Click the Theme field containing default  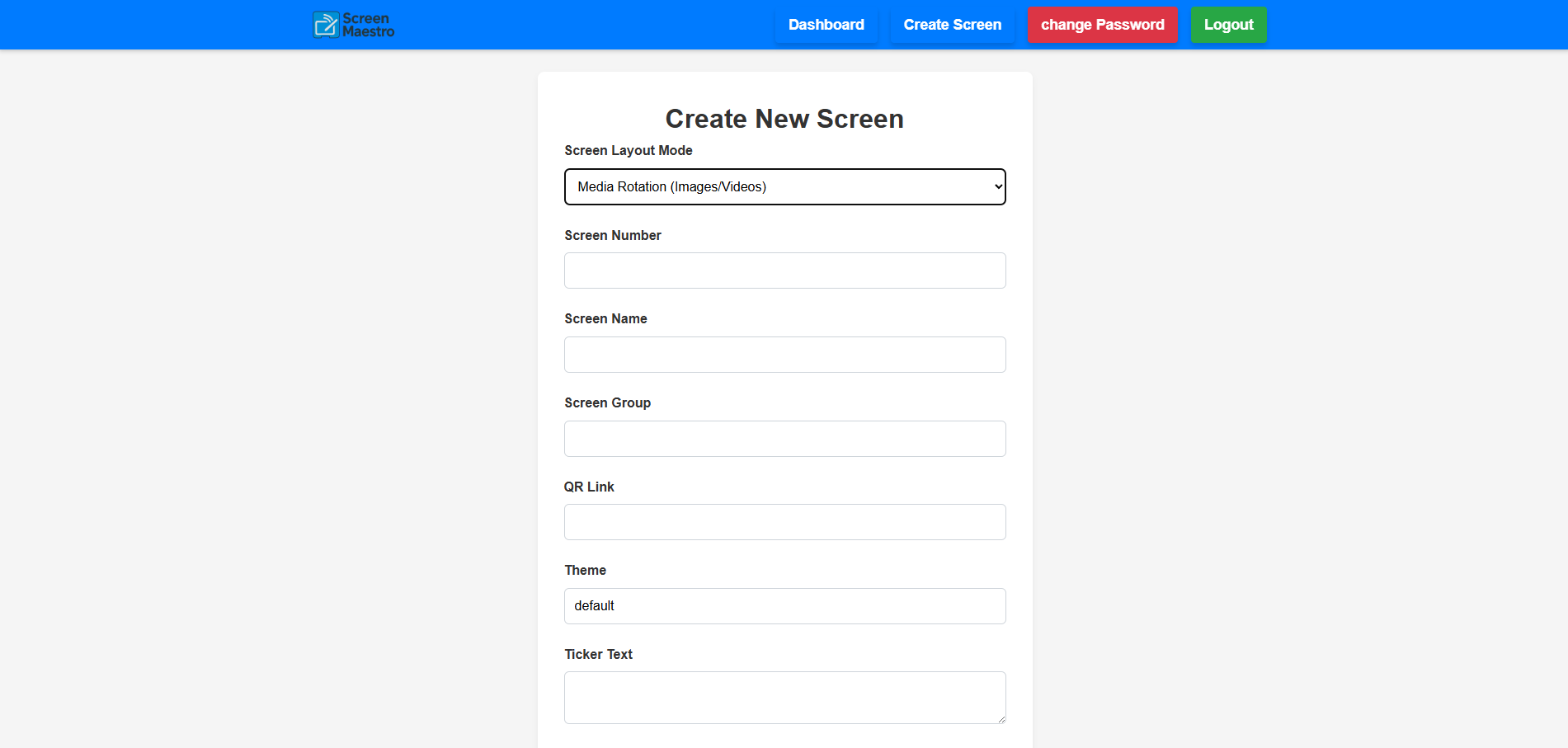tap(784, 606)
